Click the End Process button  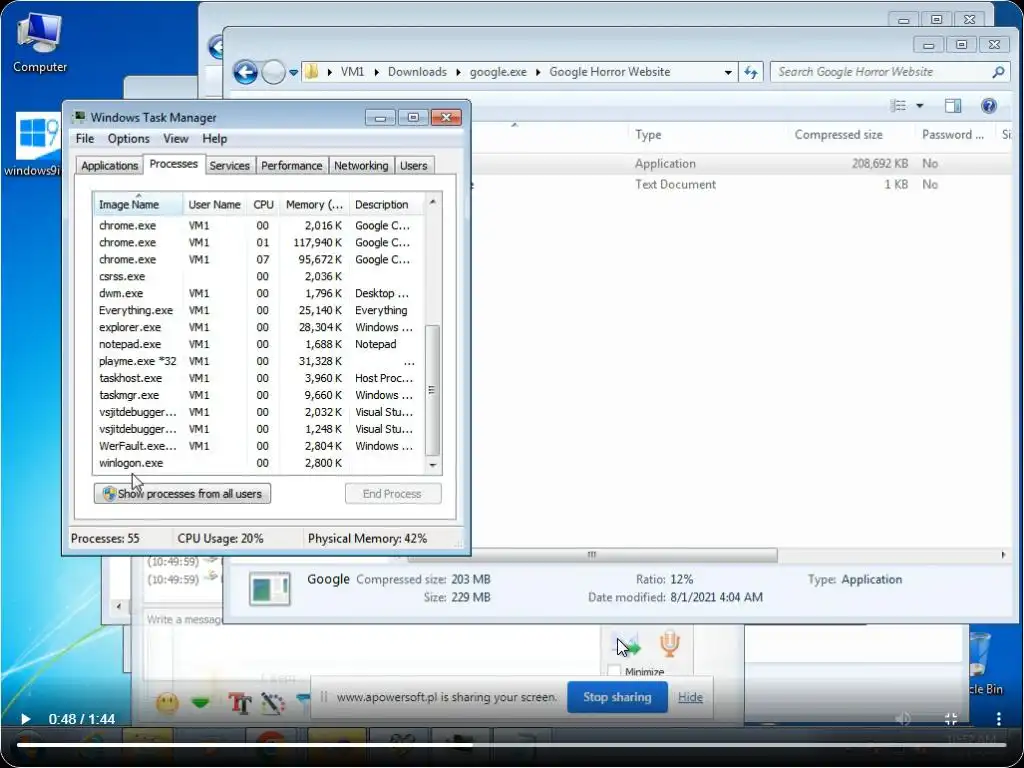(392, 494)
